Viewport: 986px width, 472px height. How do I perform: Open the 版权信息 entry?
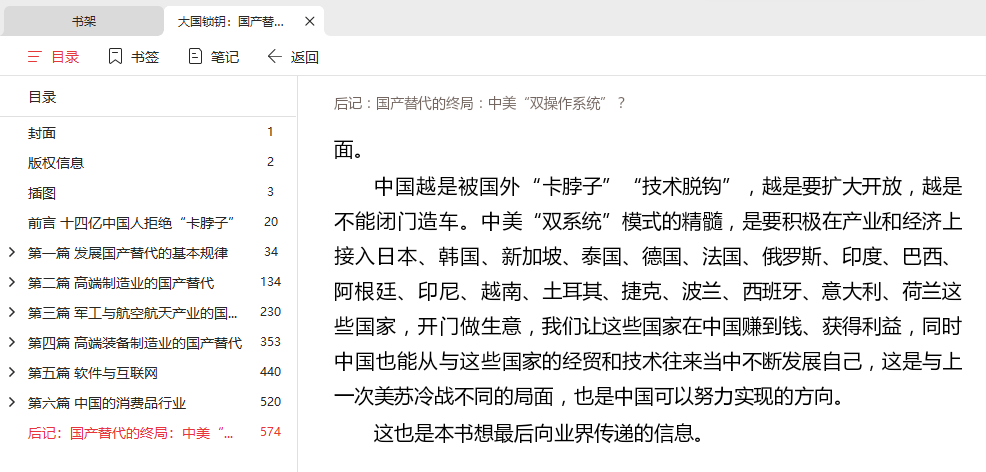[56, 163]
